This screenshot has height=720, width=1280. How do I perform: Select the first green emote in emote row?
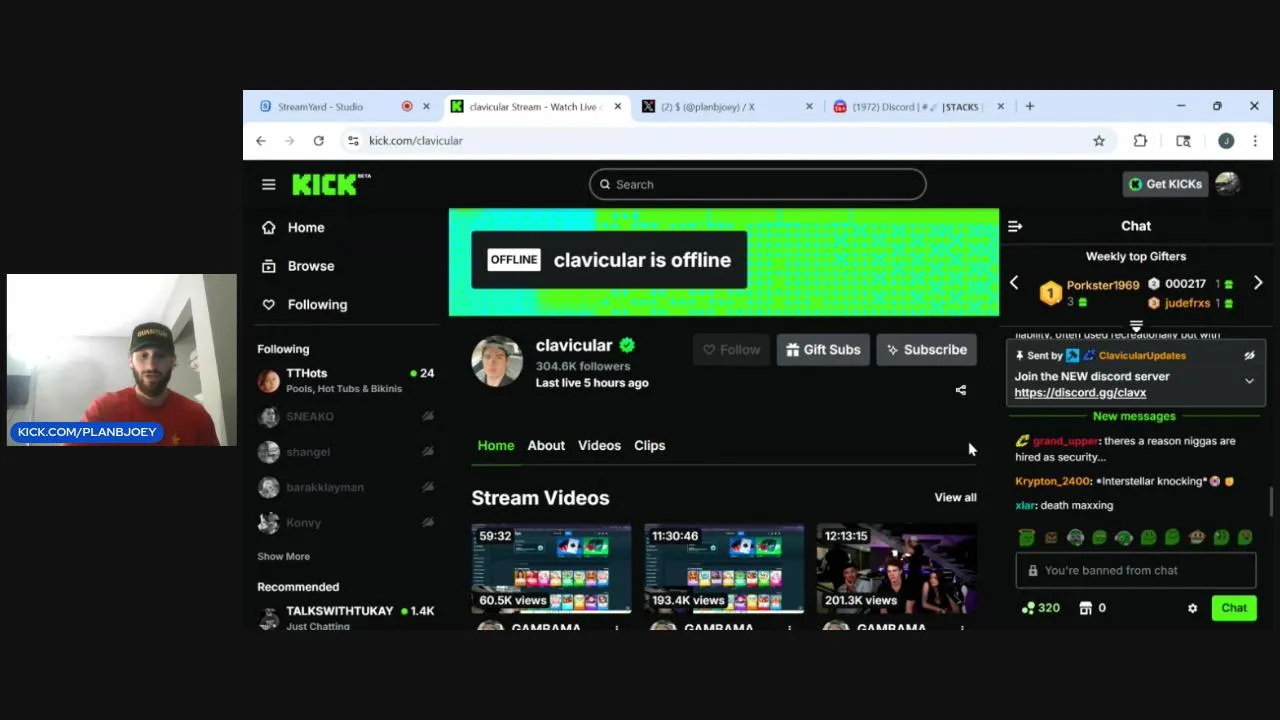pyautogui.click(x=1026, y=538)
